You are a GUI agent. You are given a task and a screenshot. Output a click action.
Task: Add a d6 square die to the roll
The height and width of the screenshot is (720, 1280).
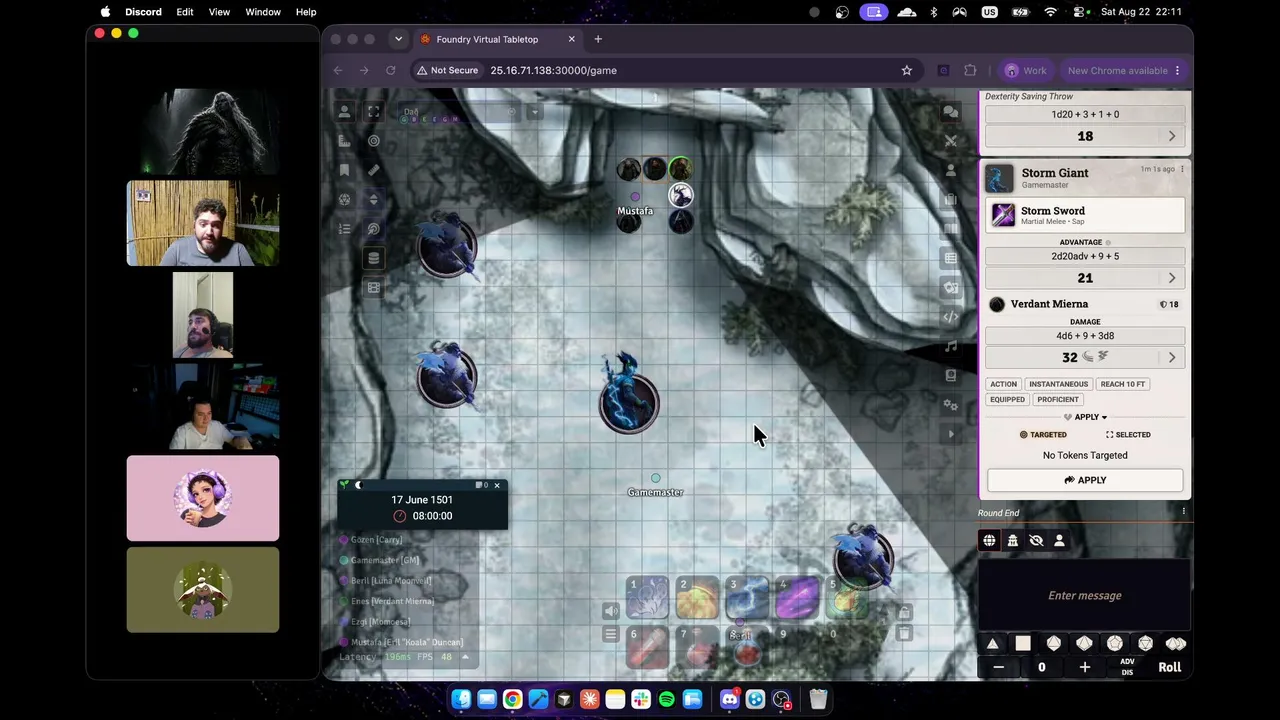(x=1023, y=644)
